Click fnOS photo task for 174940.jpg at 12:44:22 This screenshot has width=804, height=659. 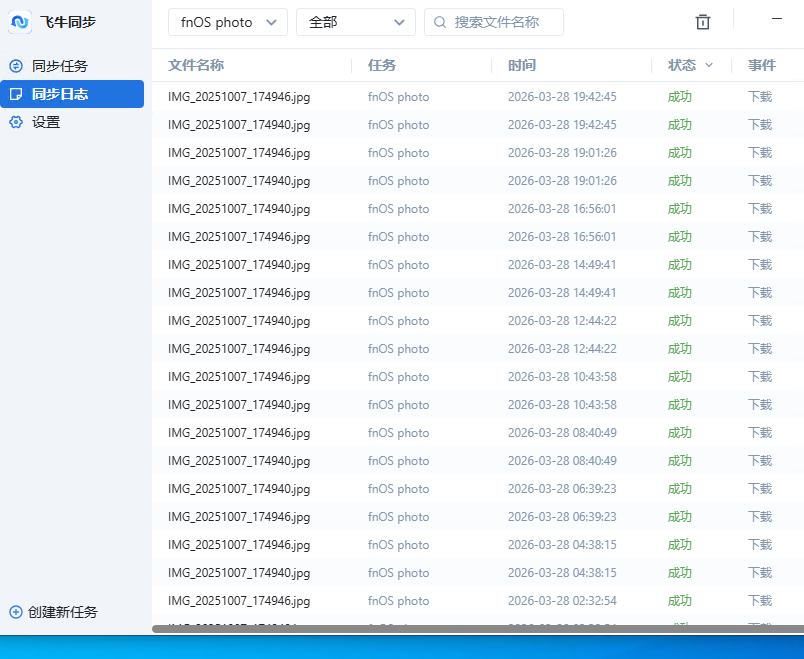click(x=398, y=321)
